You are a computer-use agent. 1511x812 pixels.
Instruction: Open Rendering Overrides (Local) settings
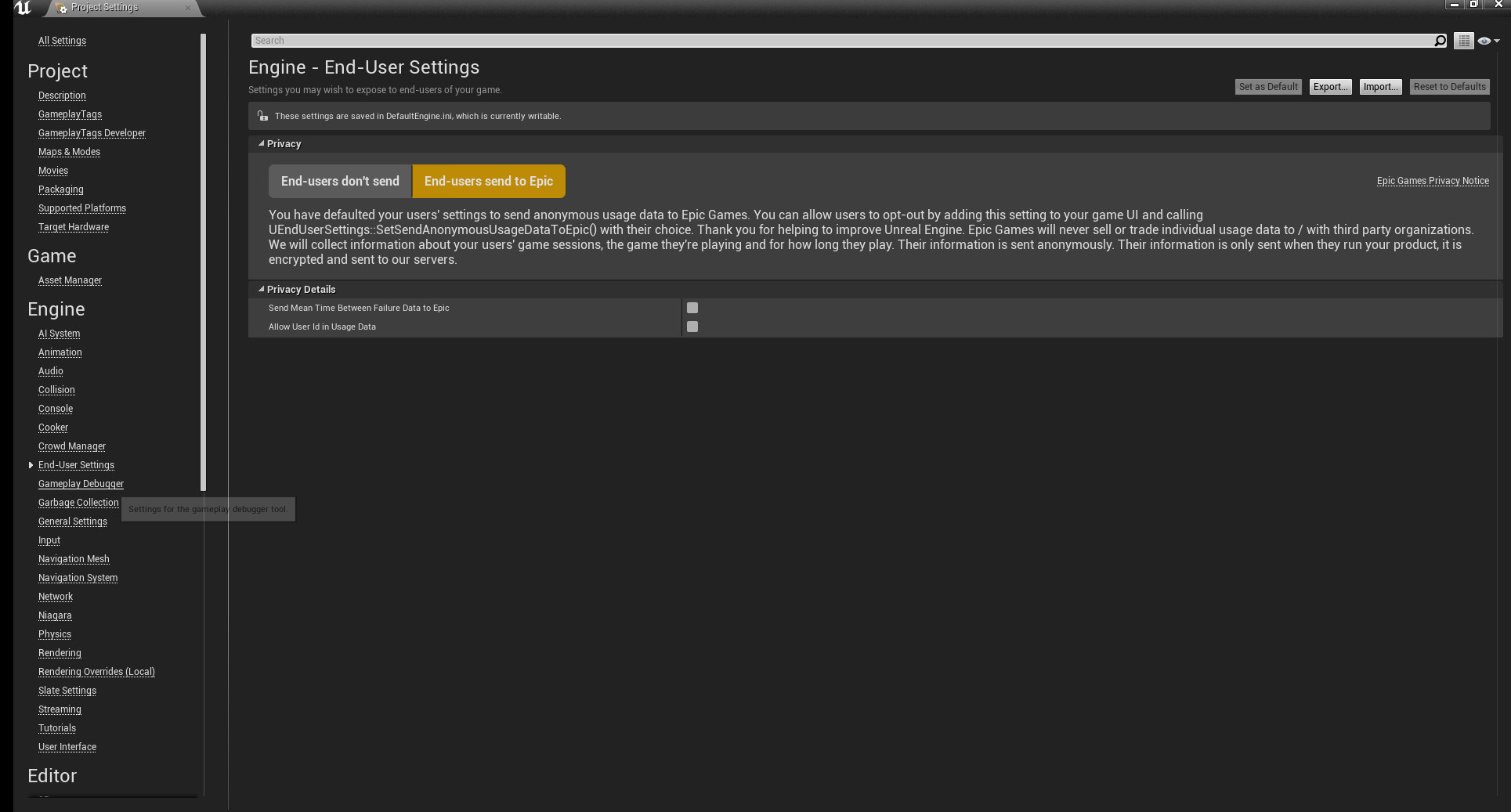pos(96,672)
